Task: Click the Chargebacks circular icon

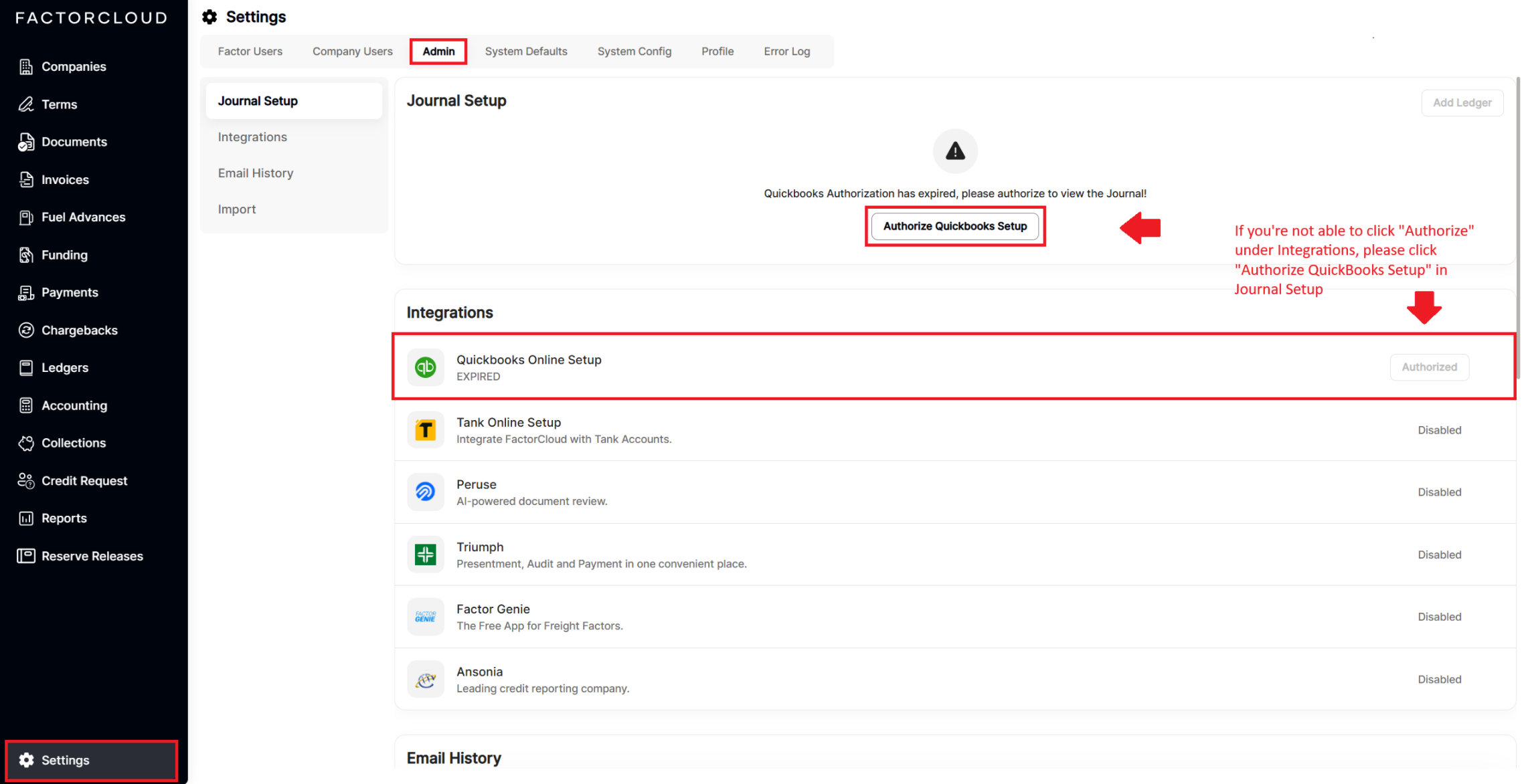Action: tap(26, 330)
